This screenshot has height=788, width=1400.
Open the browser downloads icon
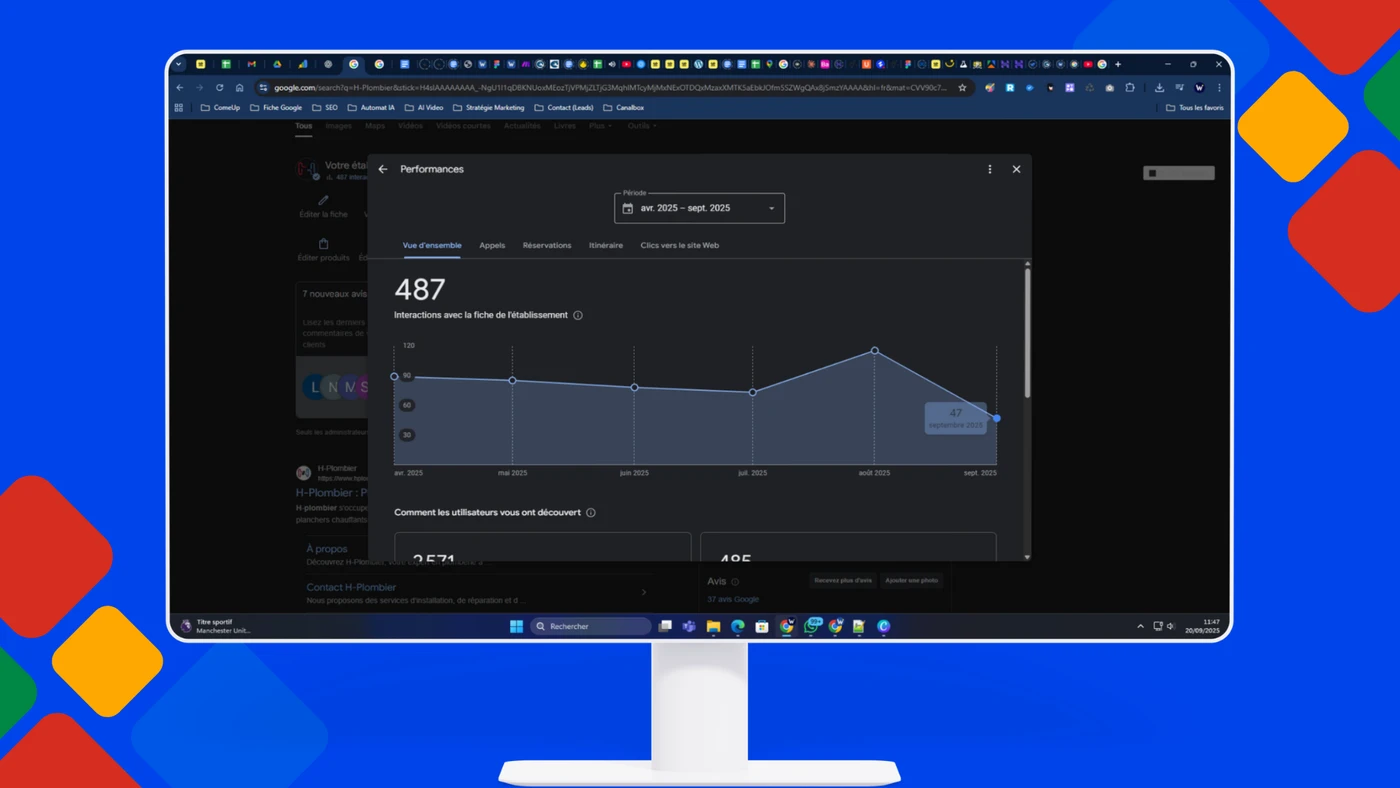[x=1159, y=88]
